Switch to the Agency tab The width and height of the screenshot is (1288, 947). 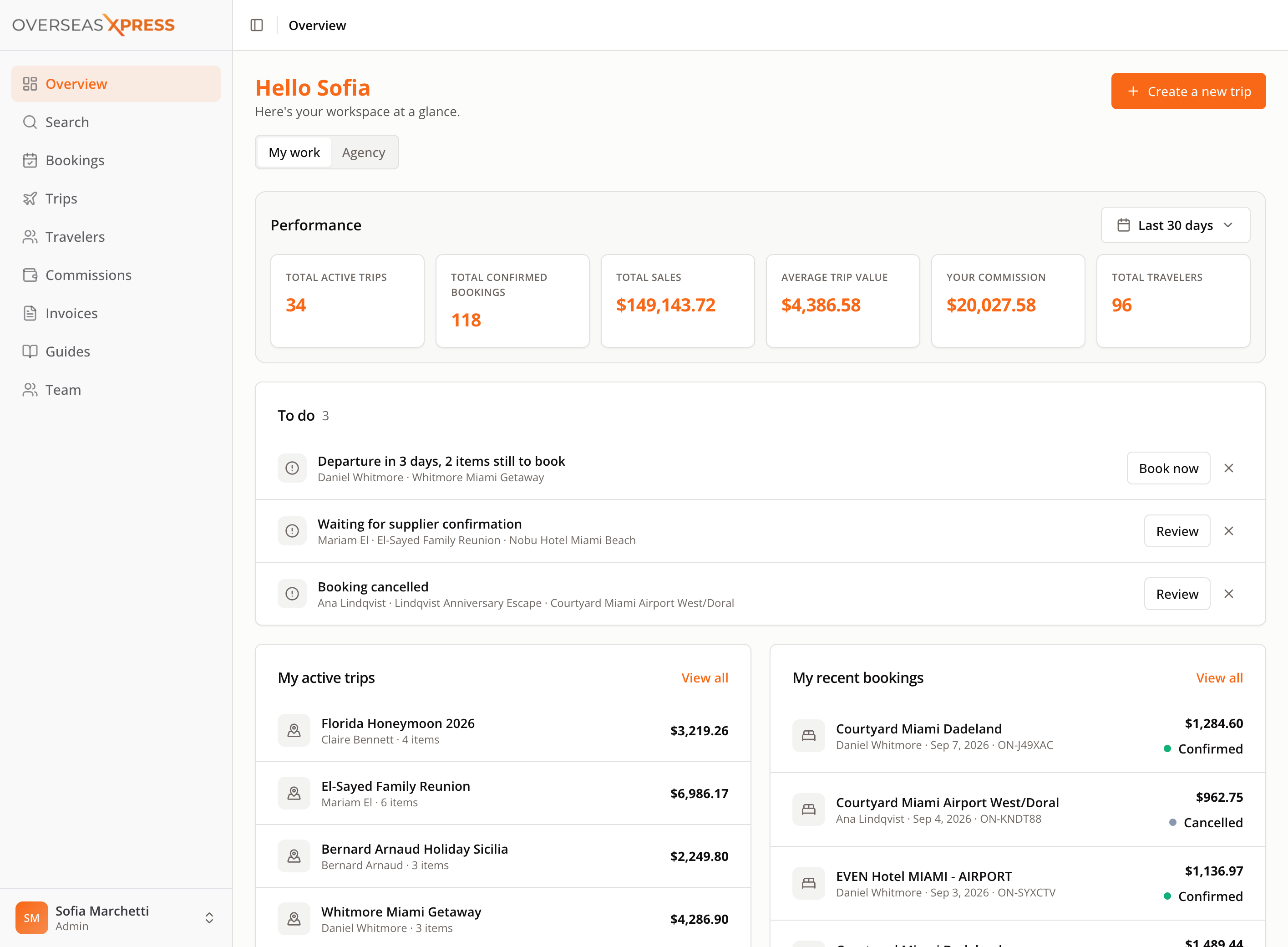(x=363, y=153)
